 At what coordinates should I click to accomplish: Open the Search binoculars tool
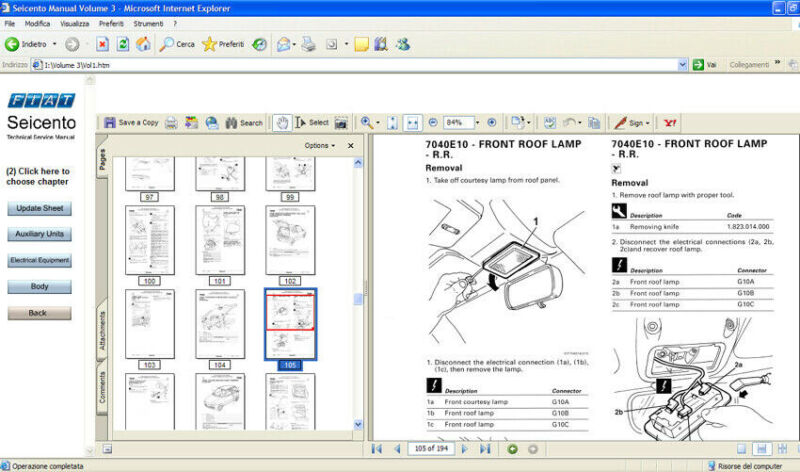244,123
